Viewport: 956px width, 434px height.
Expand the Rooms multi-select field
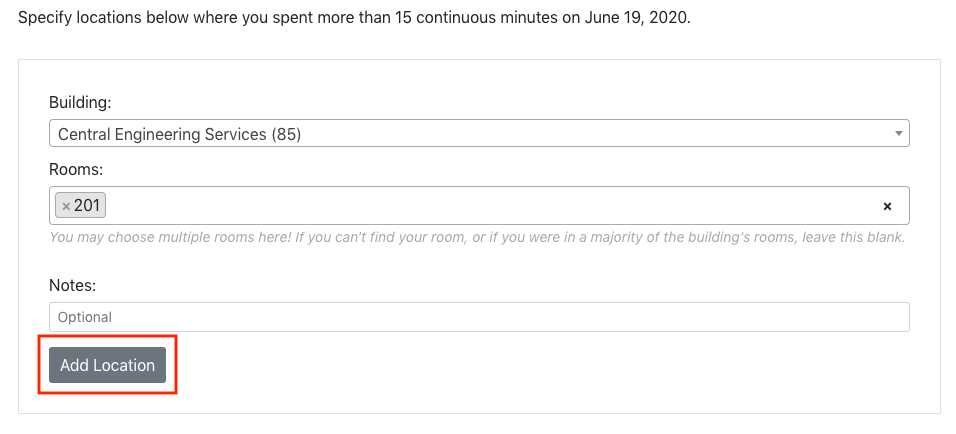coord(479,205)
